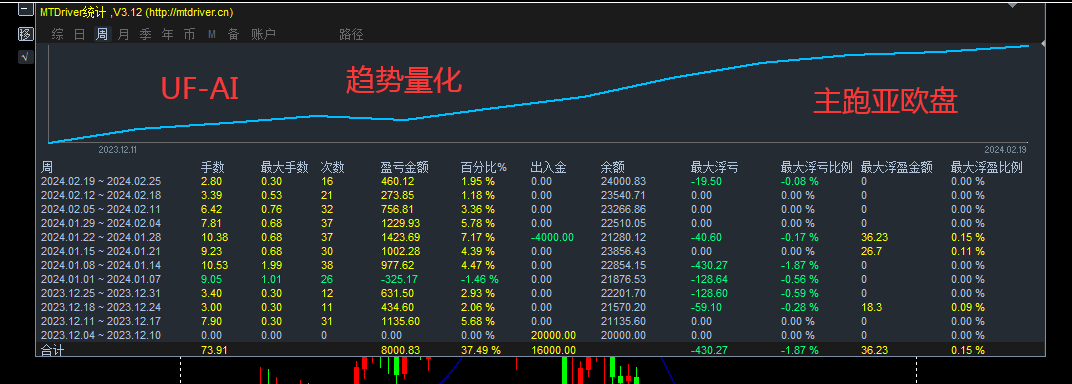Viewport: 1072px width, 384px height.
Task: Click the 次数 column header
Action: (333, 167)
